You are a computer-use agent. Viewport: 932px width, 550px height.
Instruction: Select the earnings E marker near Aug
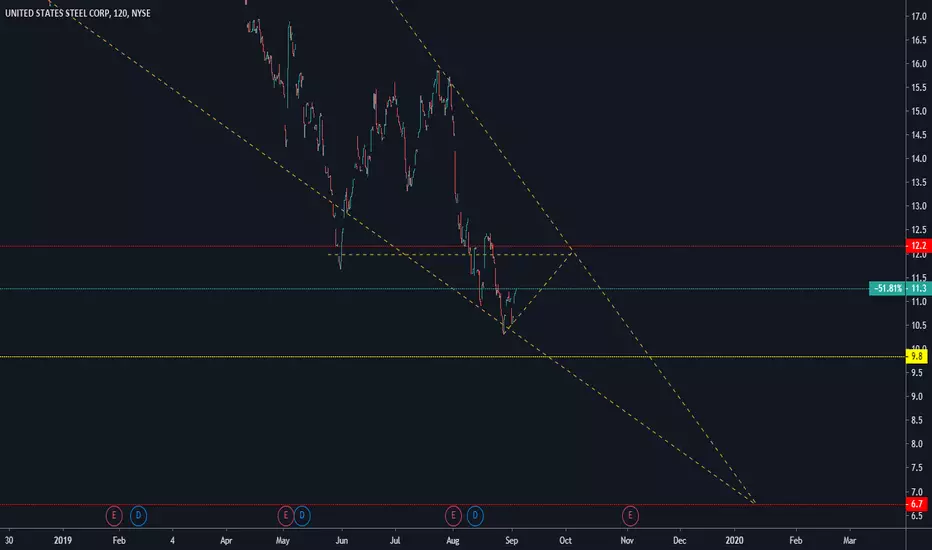pyautogui.click(x=453, y=516)
